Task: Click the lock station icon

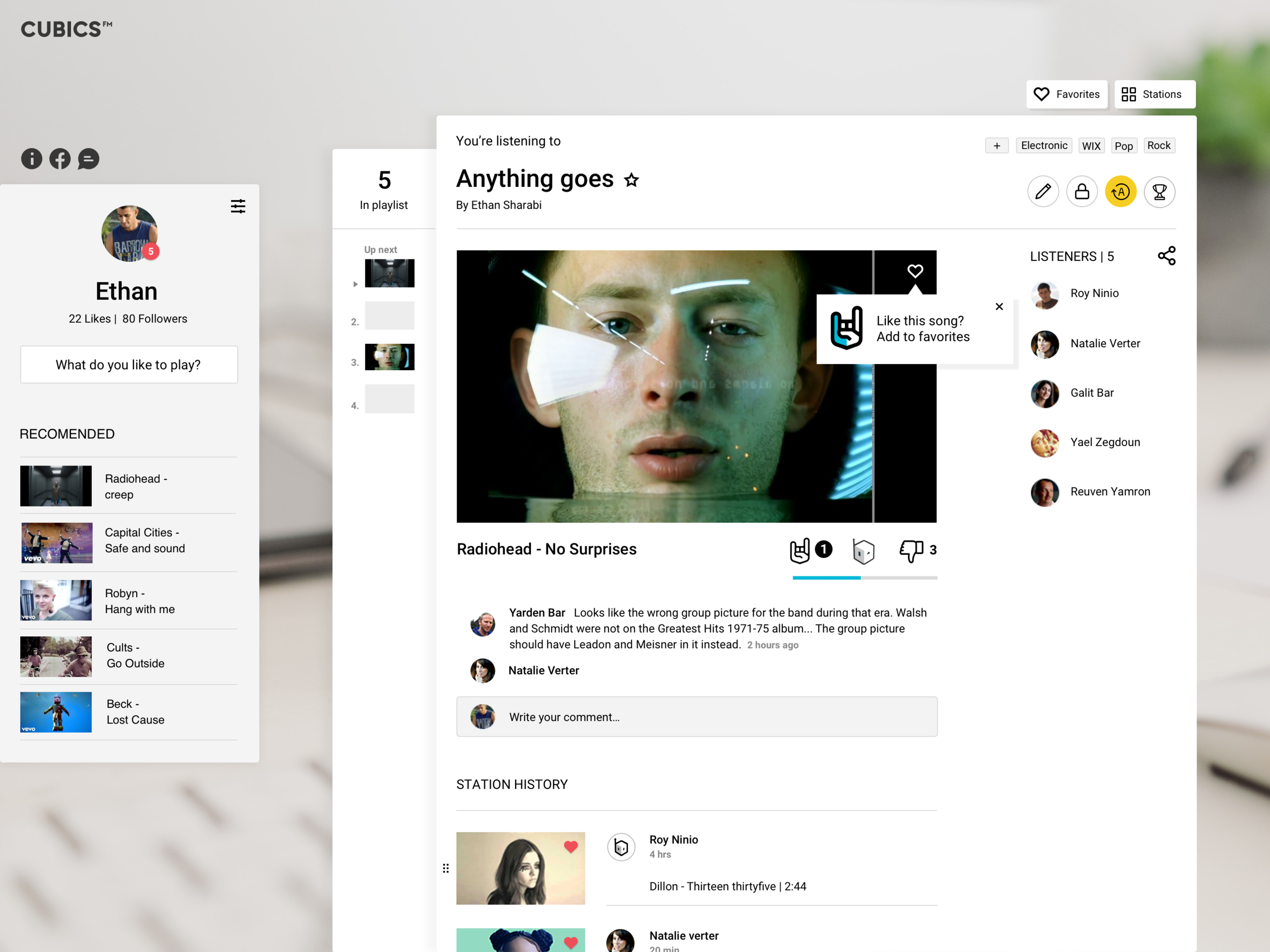Action: click(1082, 191)
